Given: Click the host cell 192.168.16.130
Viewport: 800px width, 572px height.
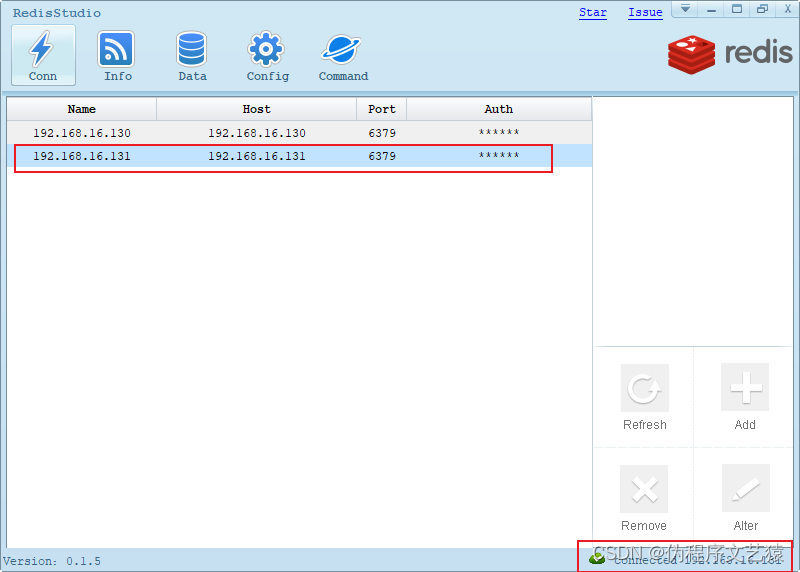Looking at the screenshot, I should 257,133.
